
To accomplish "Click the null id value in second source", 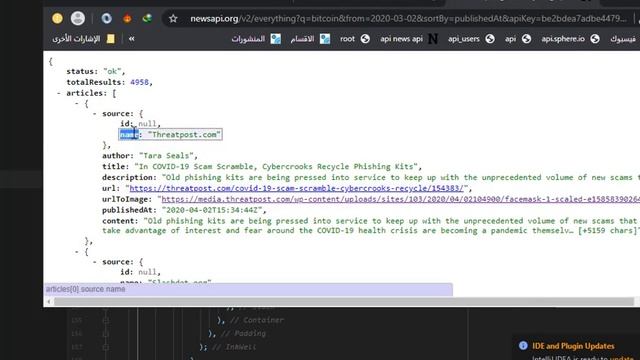I will [147, 272].
